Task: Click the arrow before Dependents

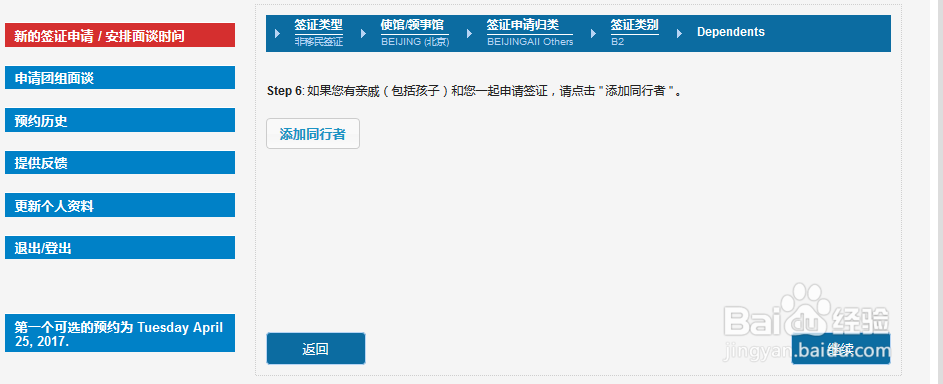Action: point(680,34)
